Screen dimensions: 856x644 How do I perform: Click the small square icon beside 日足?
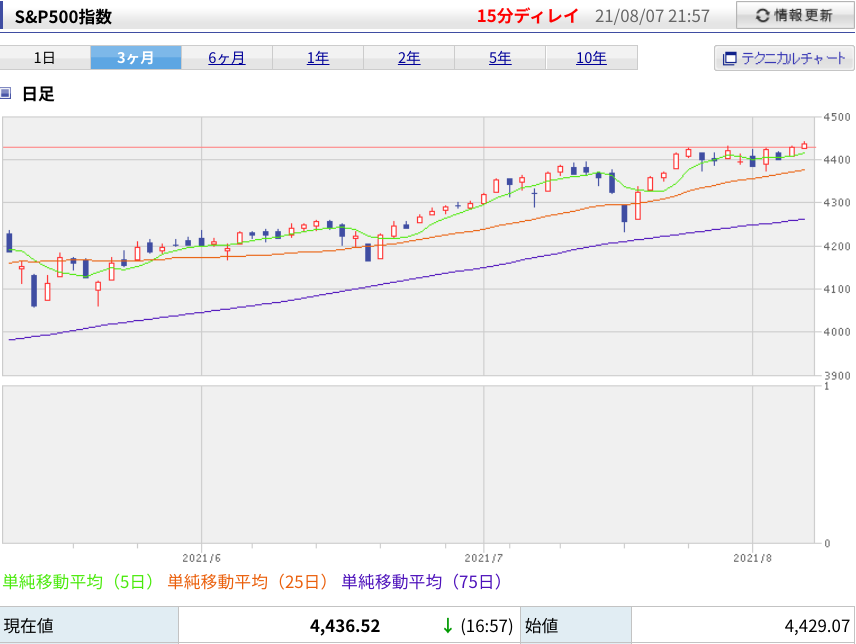point(5,93)
